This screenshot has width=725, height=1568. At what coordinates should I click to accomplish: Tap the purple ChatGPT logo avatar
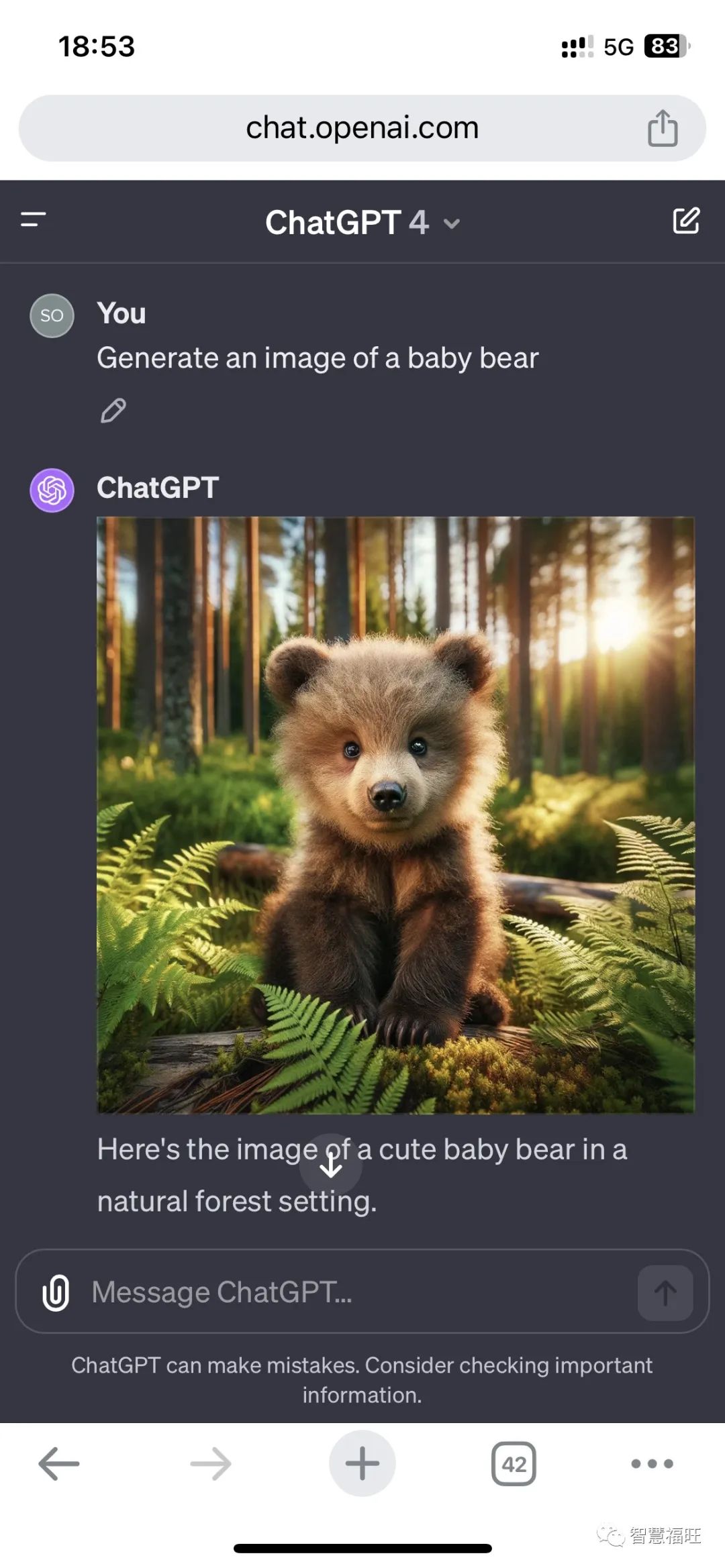52,490
